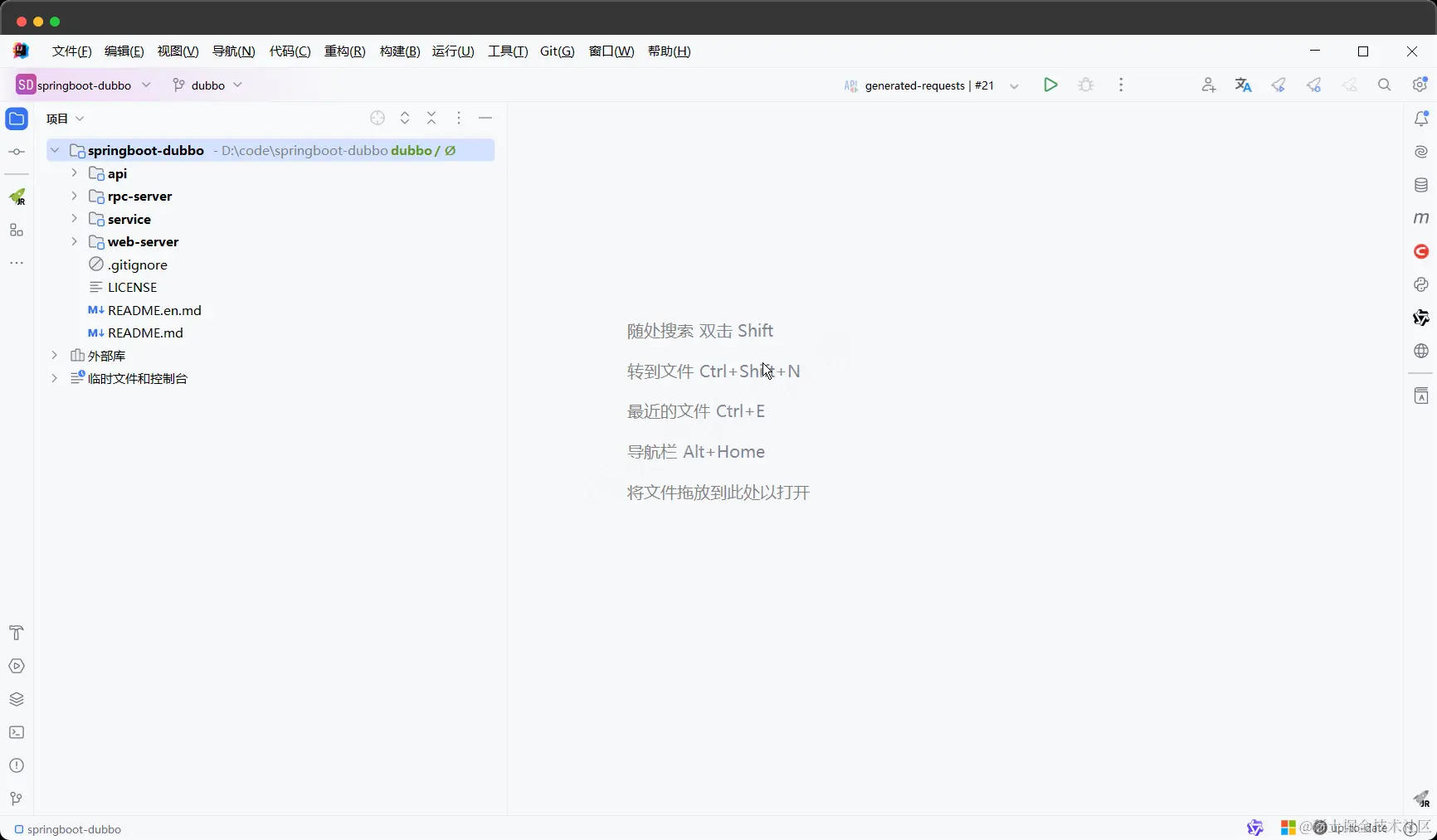
Task: Open the 编辑(E) menu
Action: [x=124, y=51]
